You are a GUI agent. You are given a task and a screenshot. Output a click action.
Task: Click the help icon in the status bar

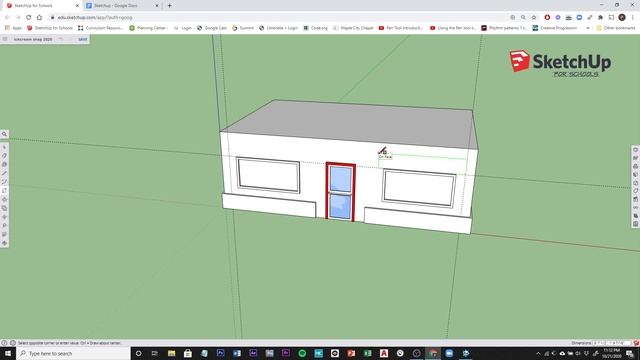(x=4, y=343)
